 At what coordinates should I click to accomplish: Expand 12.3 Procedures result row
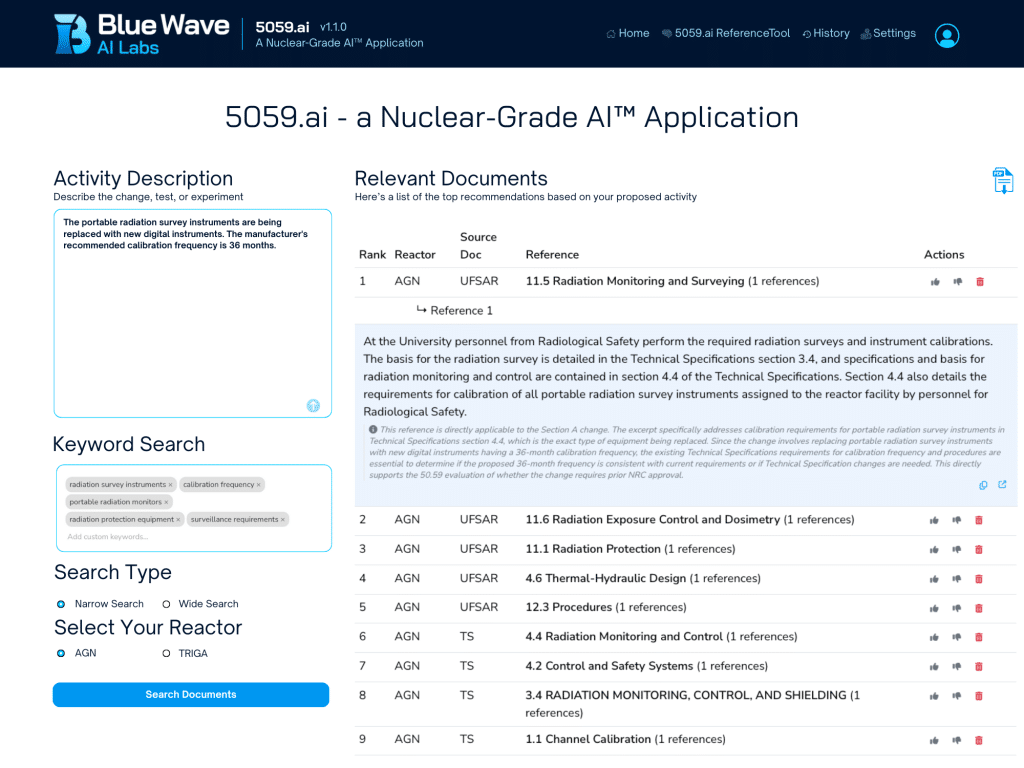[568, 607]
